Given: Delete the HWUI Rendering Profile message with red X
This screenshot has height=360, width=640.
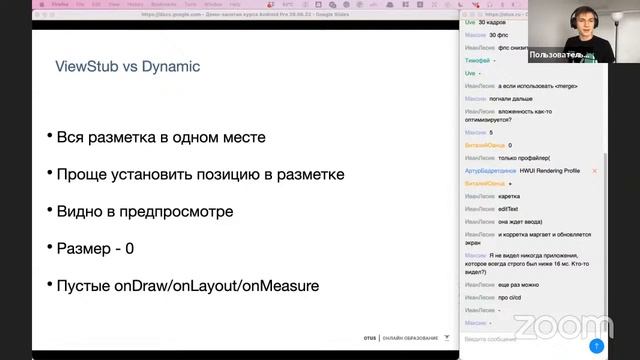Looking at the screenshot, I should (594, 171).
